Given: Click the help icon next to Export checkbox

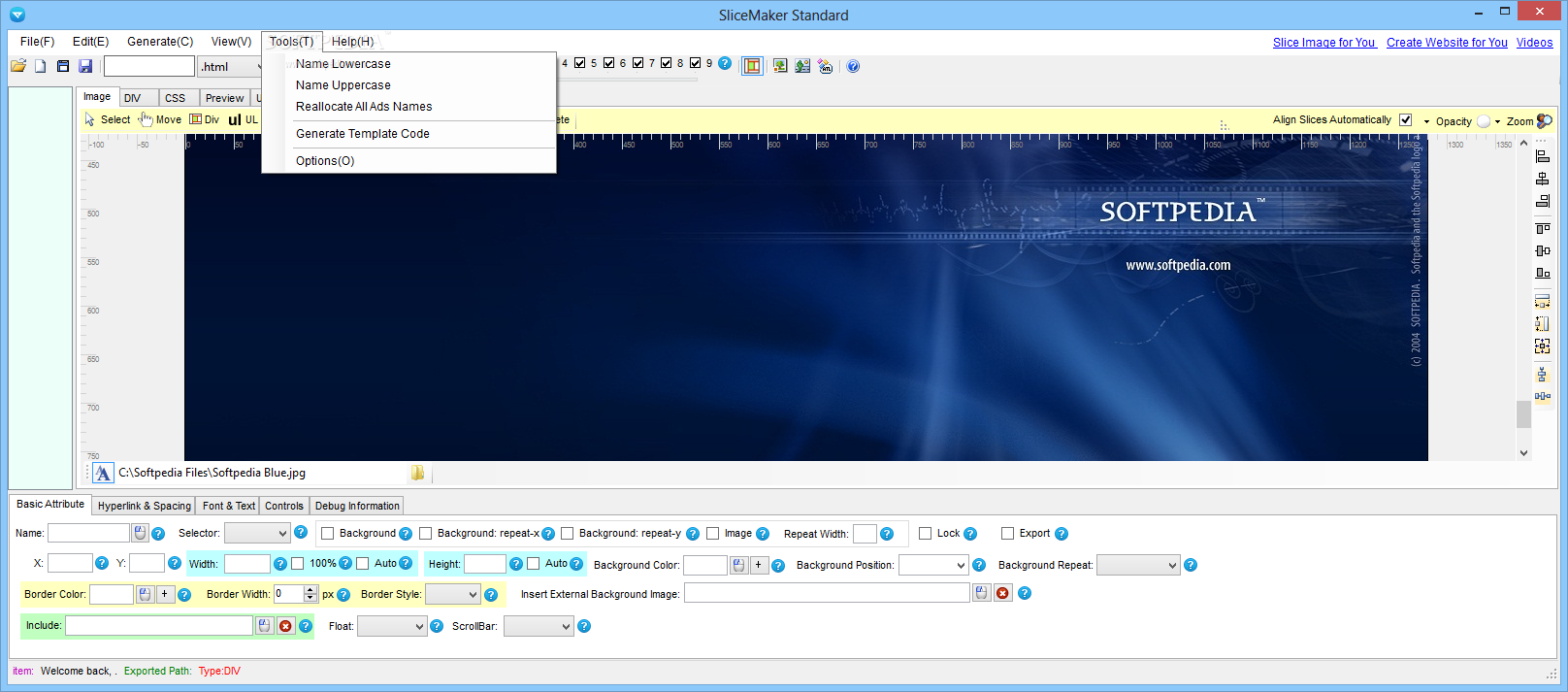Looking at the screenshot, I should click(x=1062, y=534).
